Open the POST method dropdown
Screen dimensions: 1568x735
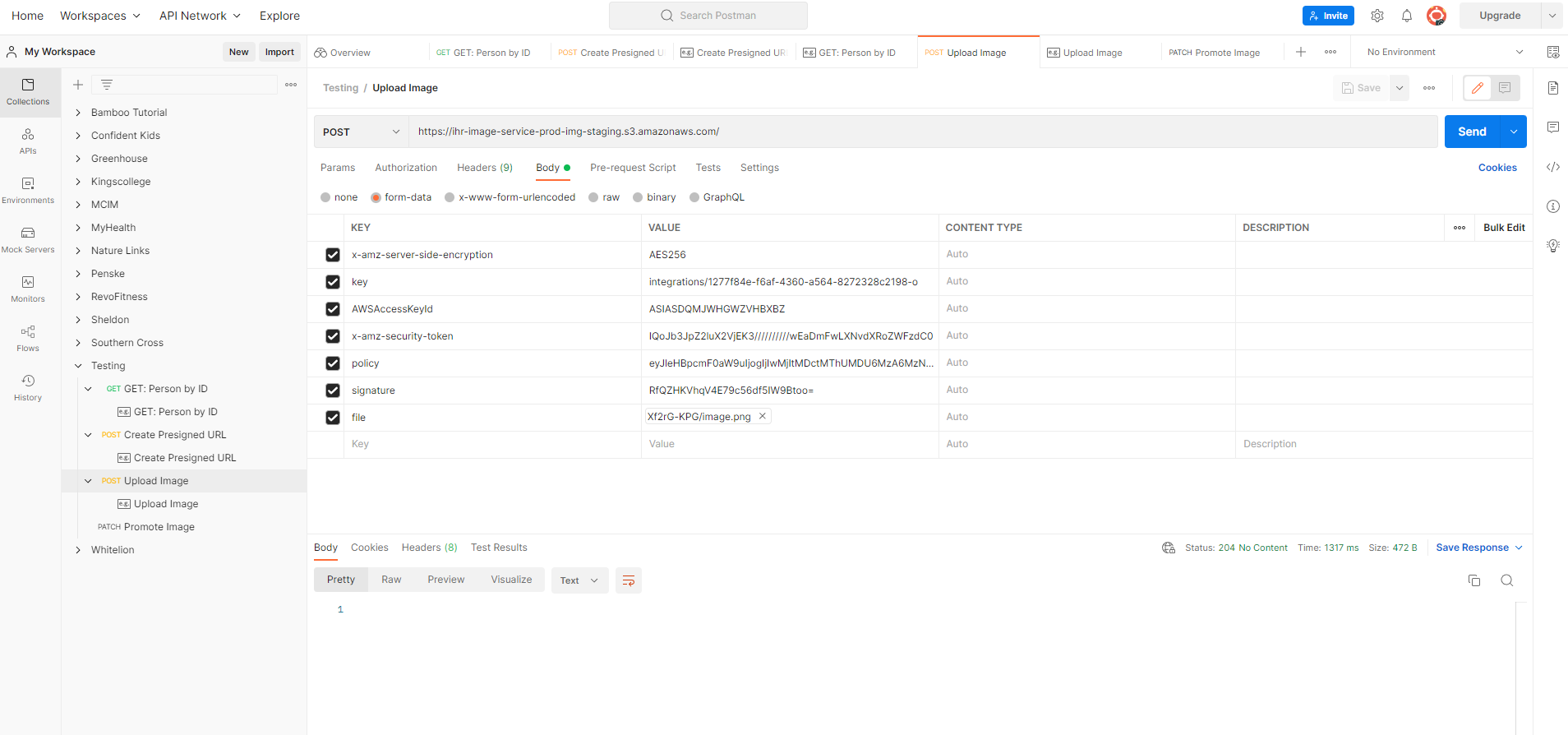pyautogui.click(x=362, y=132)
